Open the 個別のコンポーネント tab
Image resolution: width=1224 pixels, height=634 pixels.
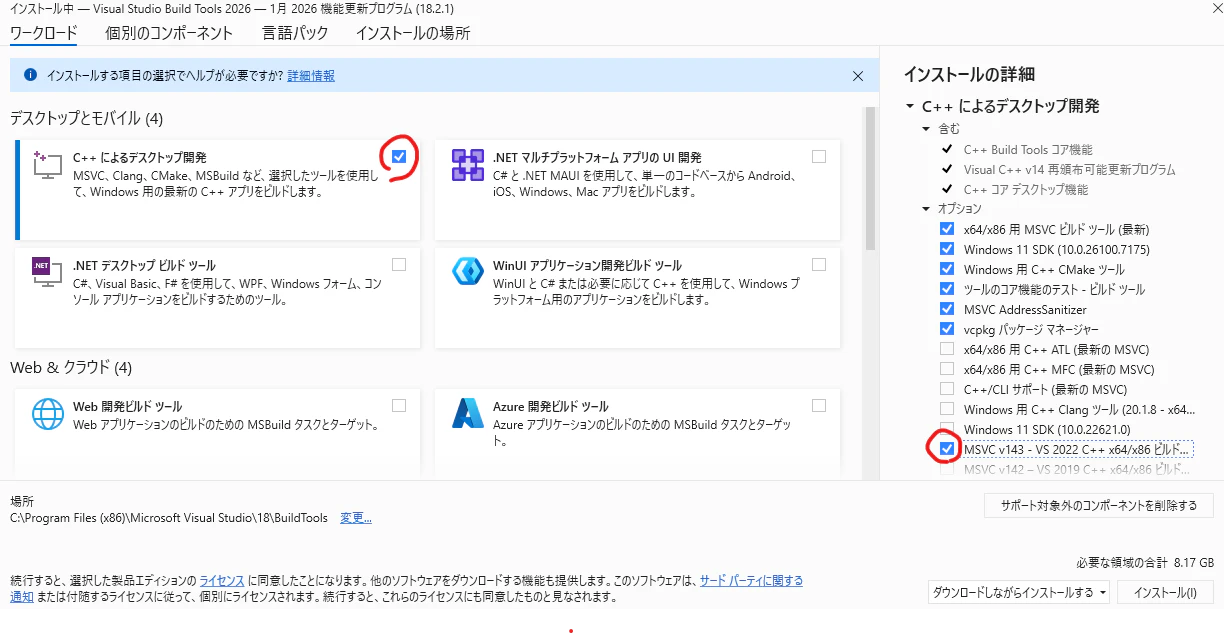pyautogui.click(x=169, y=33)
